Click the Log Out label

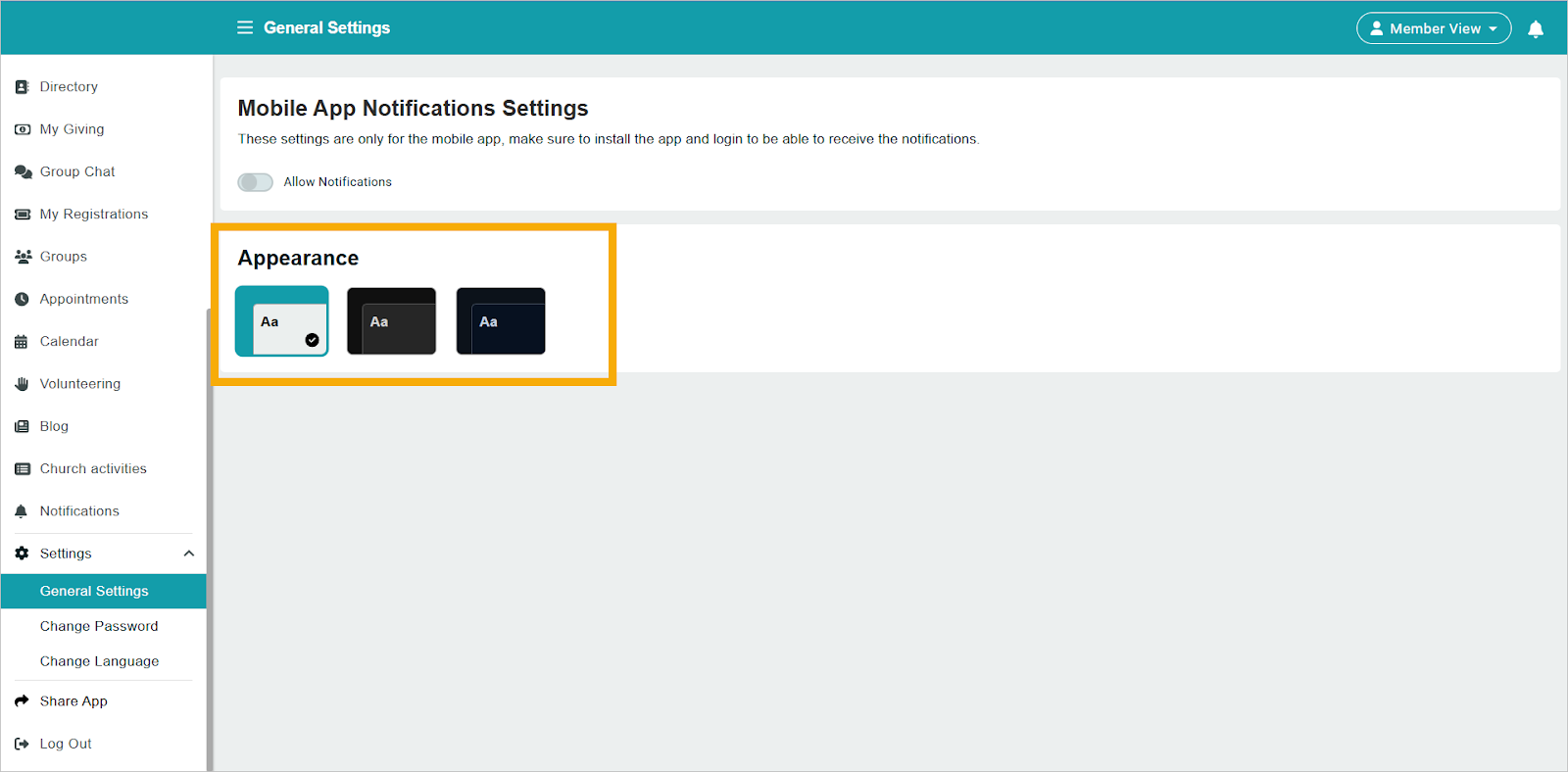[66, 744]
